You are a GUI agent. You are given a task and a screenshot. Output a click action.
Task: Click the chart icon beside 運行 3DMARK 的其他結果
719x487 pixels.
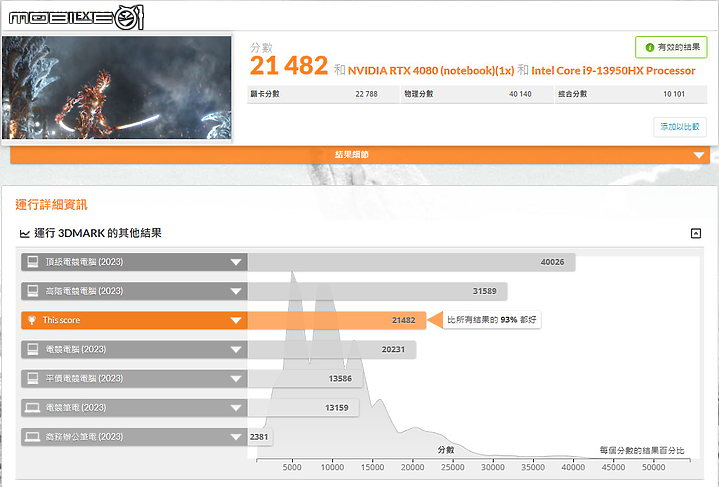click(x=24, y=234)
